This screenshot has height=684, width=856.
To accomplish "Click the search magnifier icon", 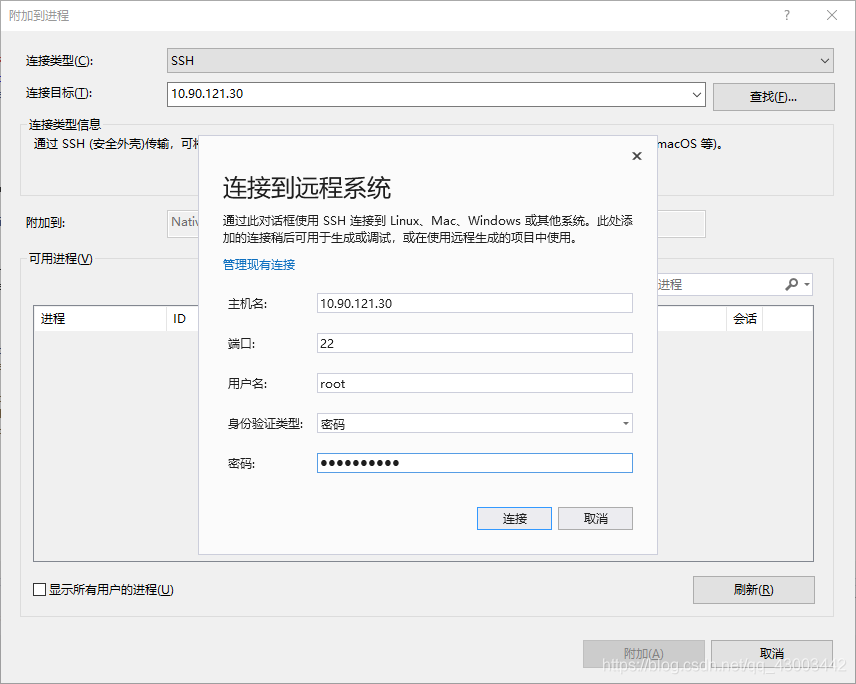I will tap(791, 284).
